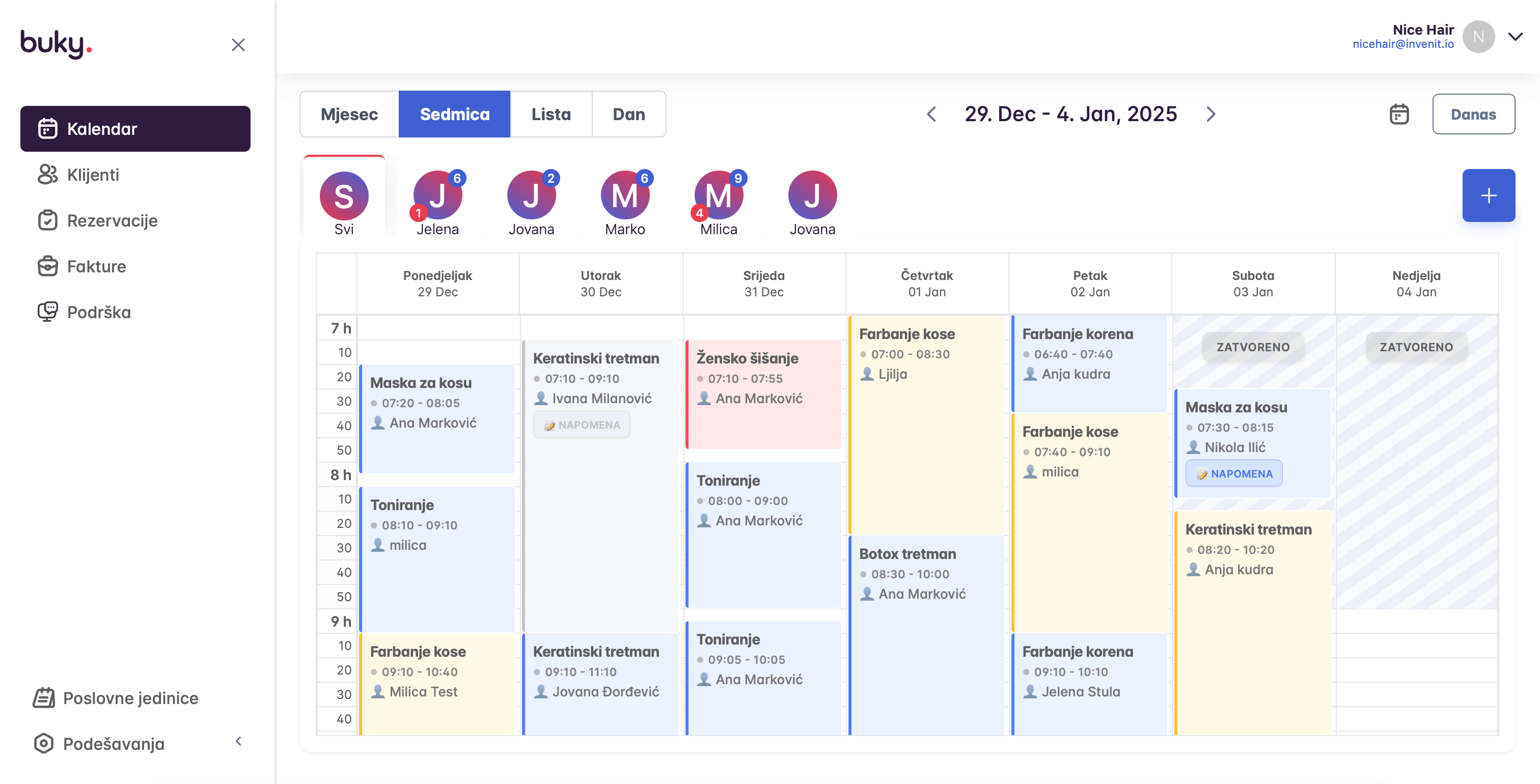Switch to the Mjesec view tab
The width and height of the screenshot is (1540, 784).
tap(349, 114)
